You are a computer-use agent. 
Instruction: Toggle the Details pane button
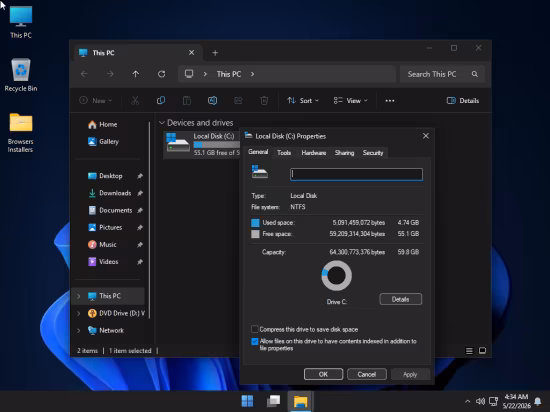(x=463, y=101)
